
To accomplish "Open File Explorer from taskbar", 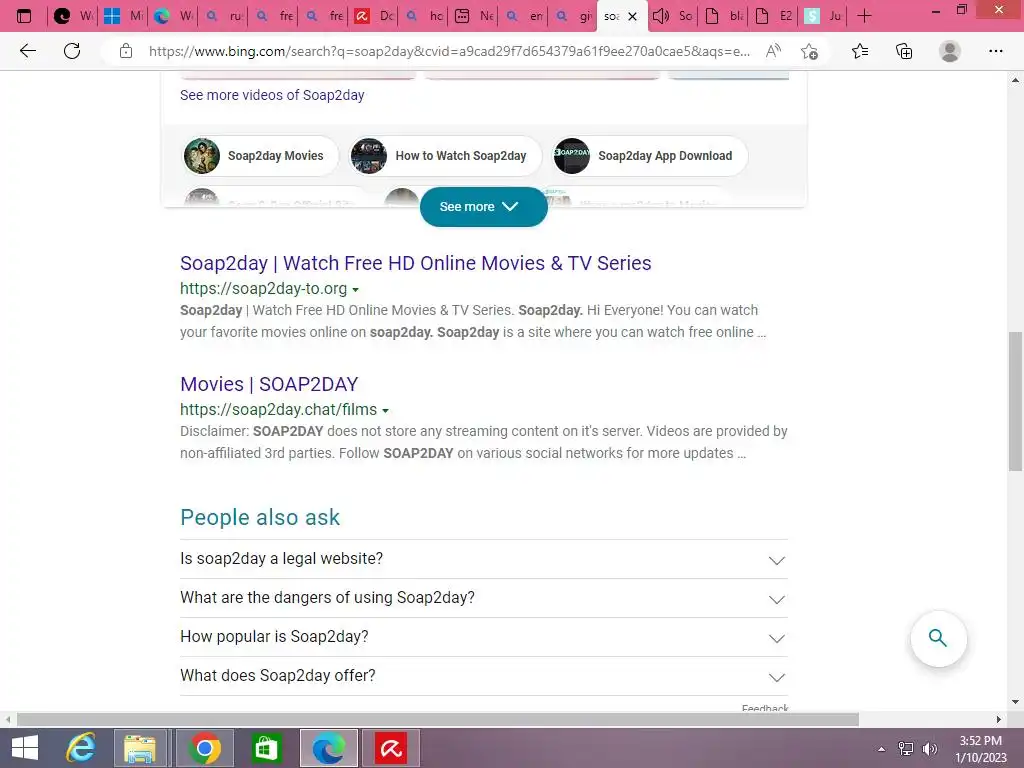I will tap(140, 748).
